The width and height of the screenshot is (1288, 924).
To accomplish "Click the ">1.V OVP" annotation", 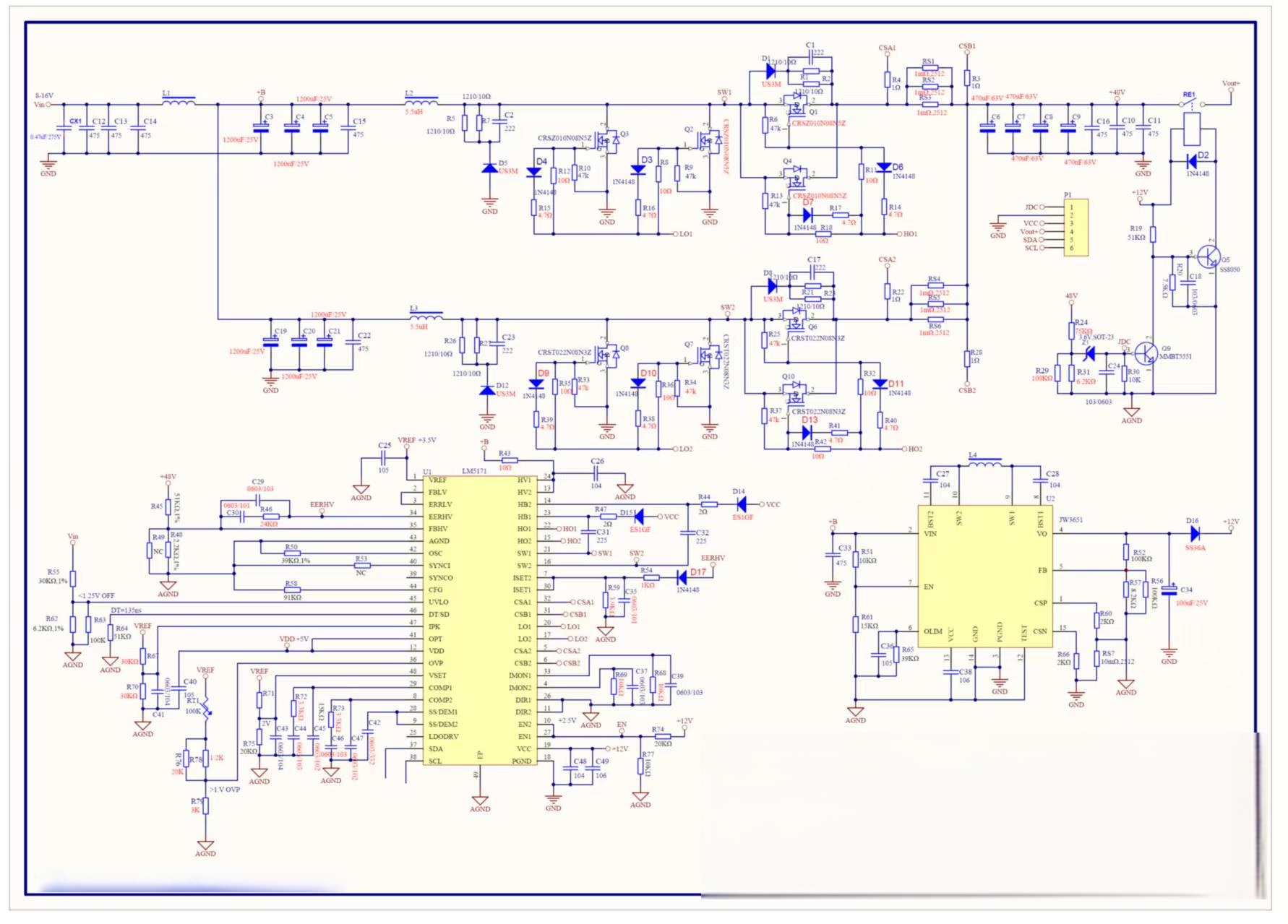I will (x=225, y=790).
